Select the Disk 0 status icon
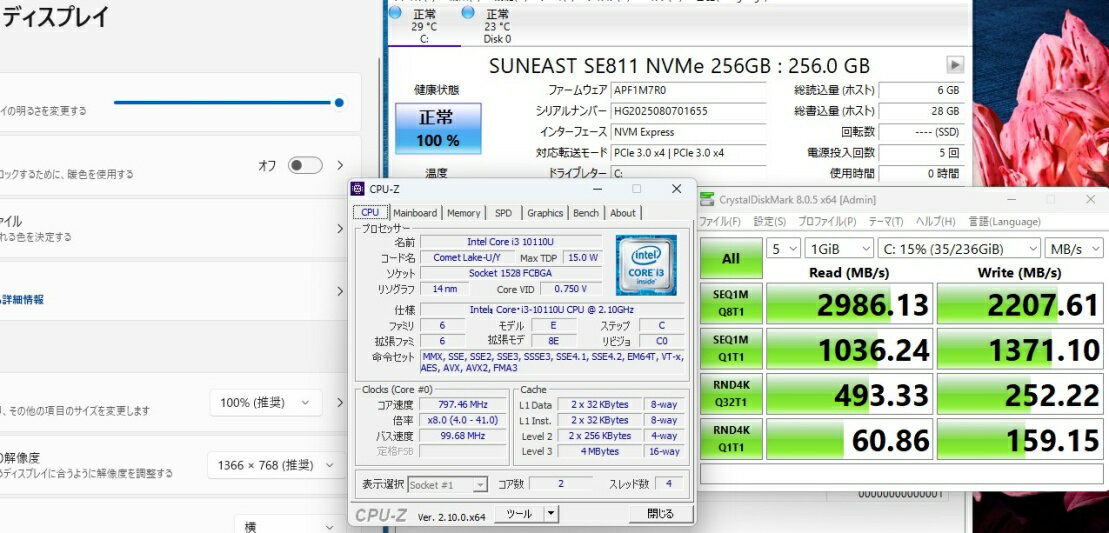 click(467, 14)
